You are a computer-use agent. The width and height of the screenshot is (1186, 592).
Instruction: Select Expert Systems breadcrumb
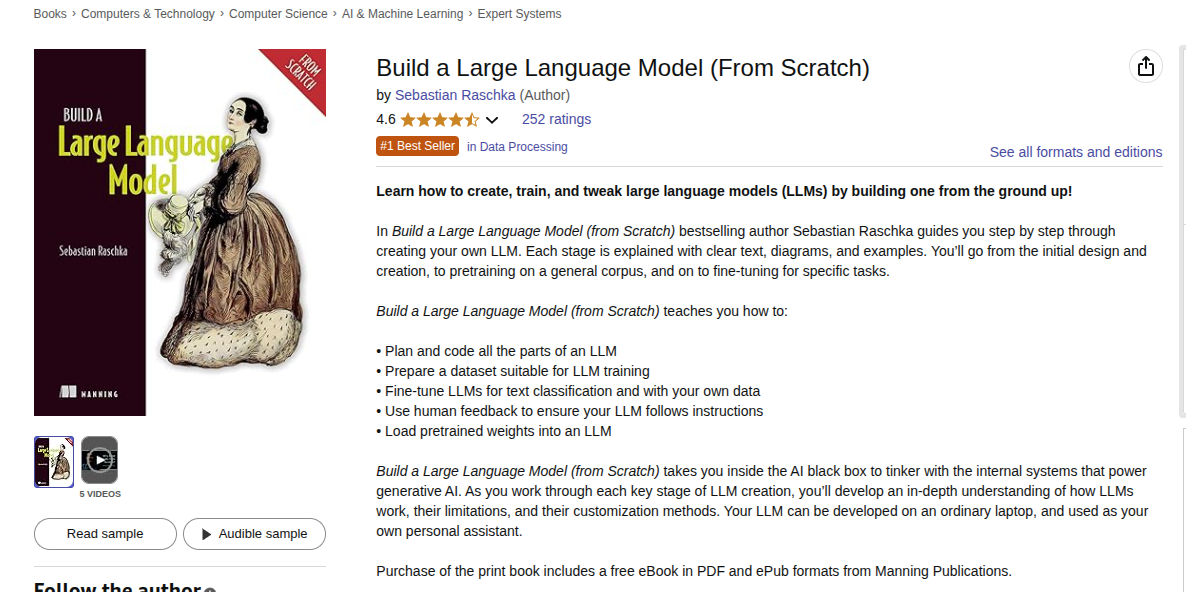(x=520, y=14)
